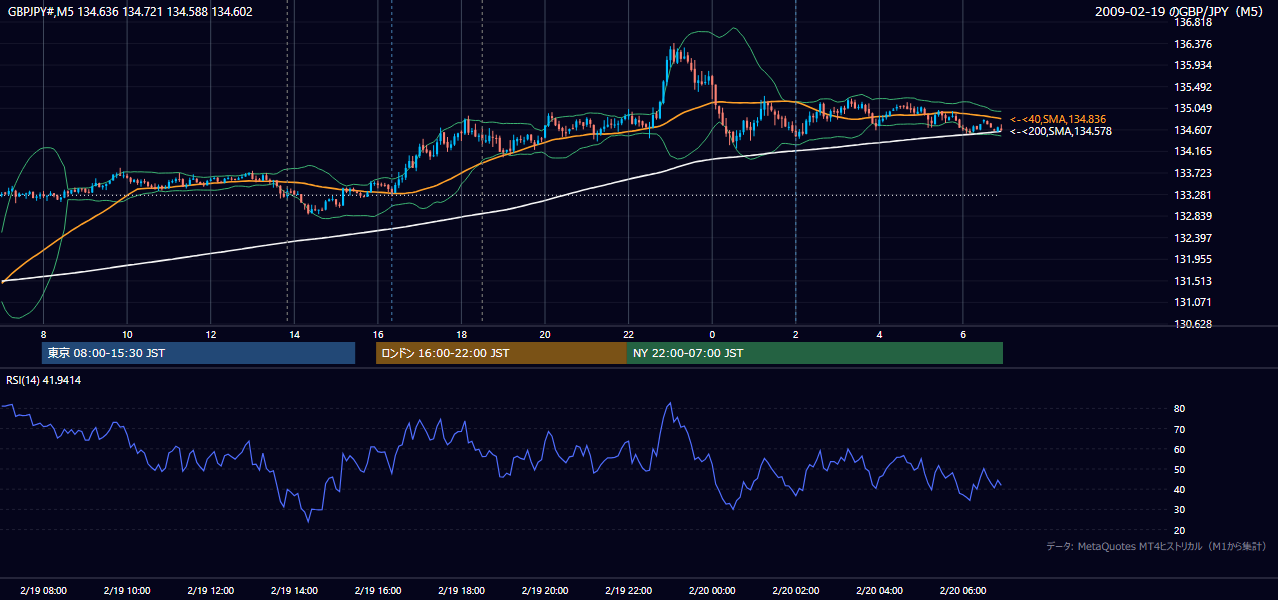Click the 2/20 02:00 time label
The width and height of the screenshot is (1278, 600).
tap(795, 590)
